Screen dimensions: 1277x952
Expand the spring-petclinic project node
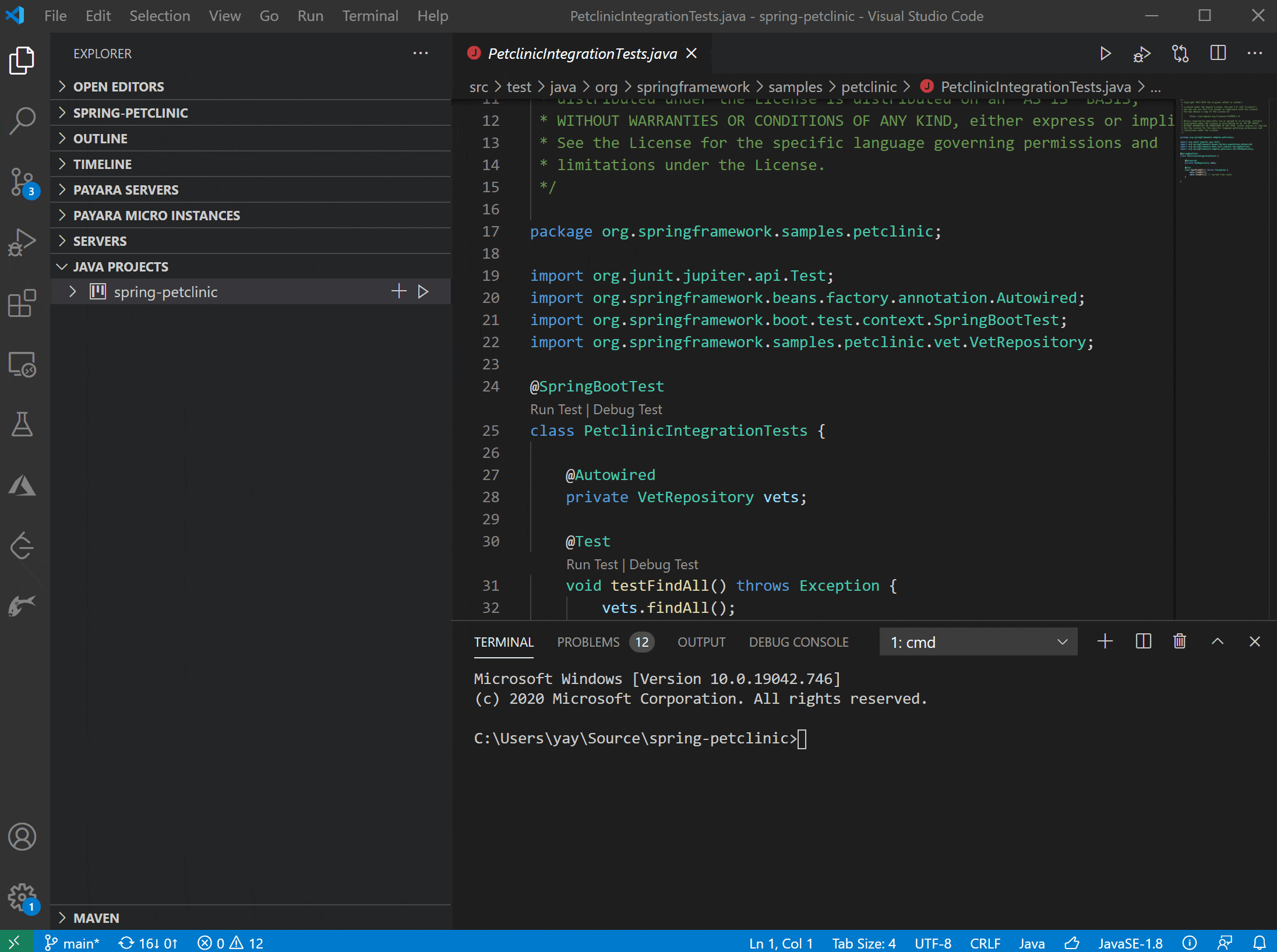coord(72,291)
